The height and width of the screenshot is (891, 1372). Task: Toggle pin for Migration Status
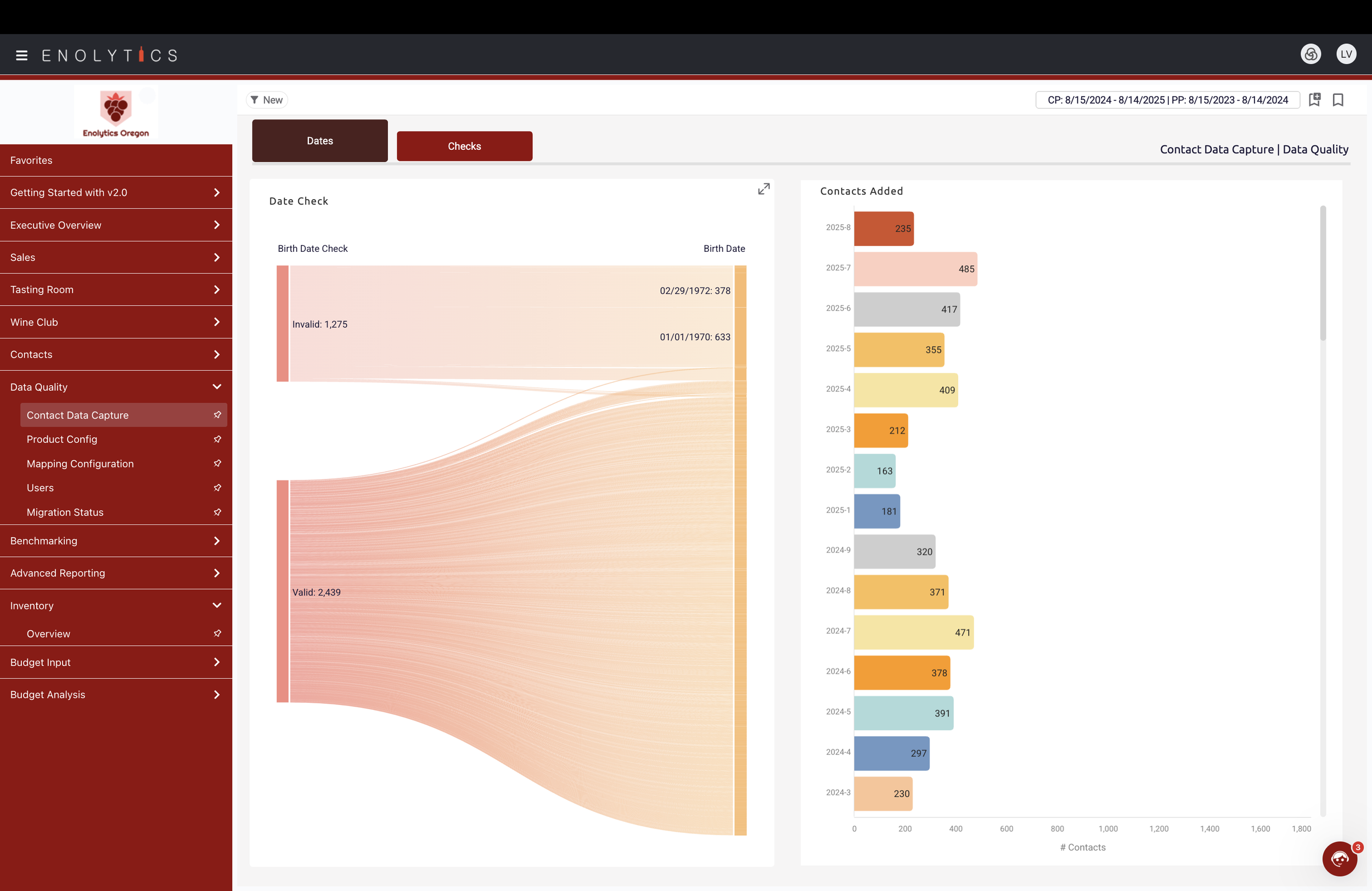pyautogui.click(x=217, y=512)
